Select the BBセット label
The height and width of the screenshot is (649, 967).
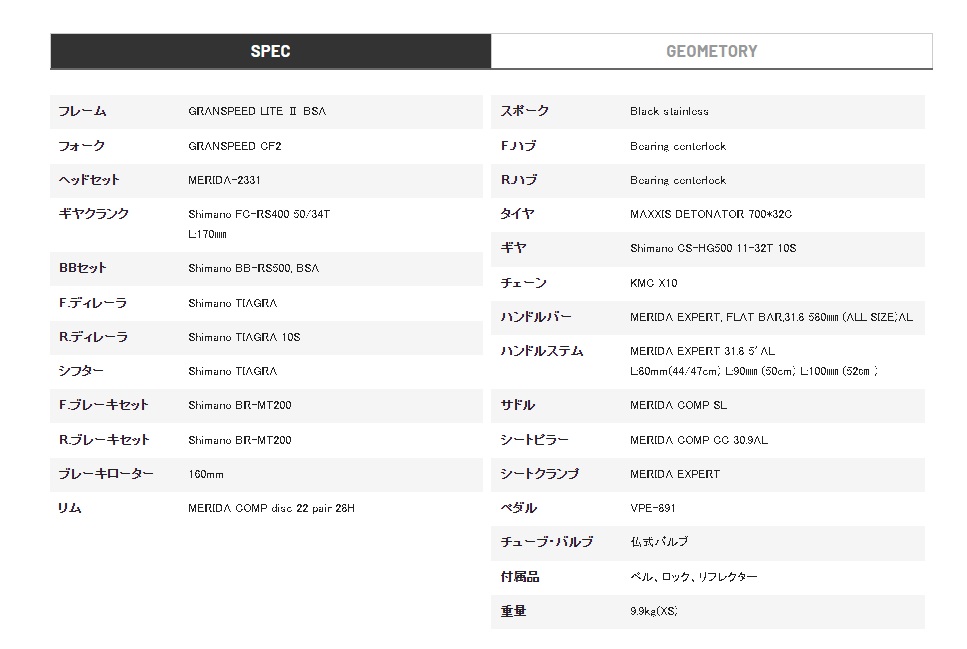tap(82, 268)
